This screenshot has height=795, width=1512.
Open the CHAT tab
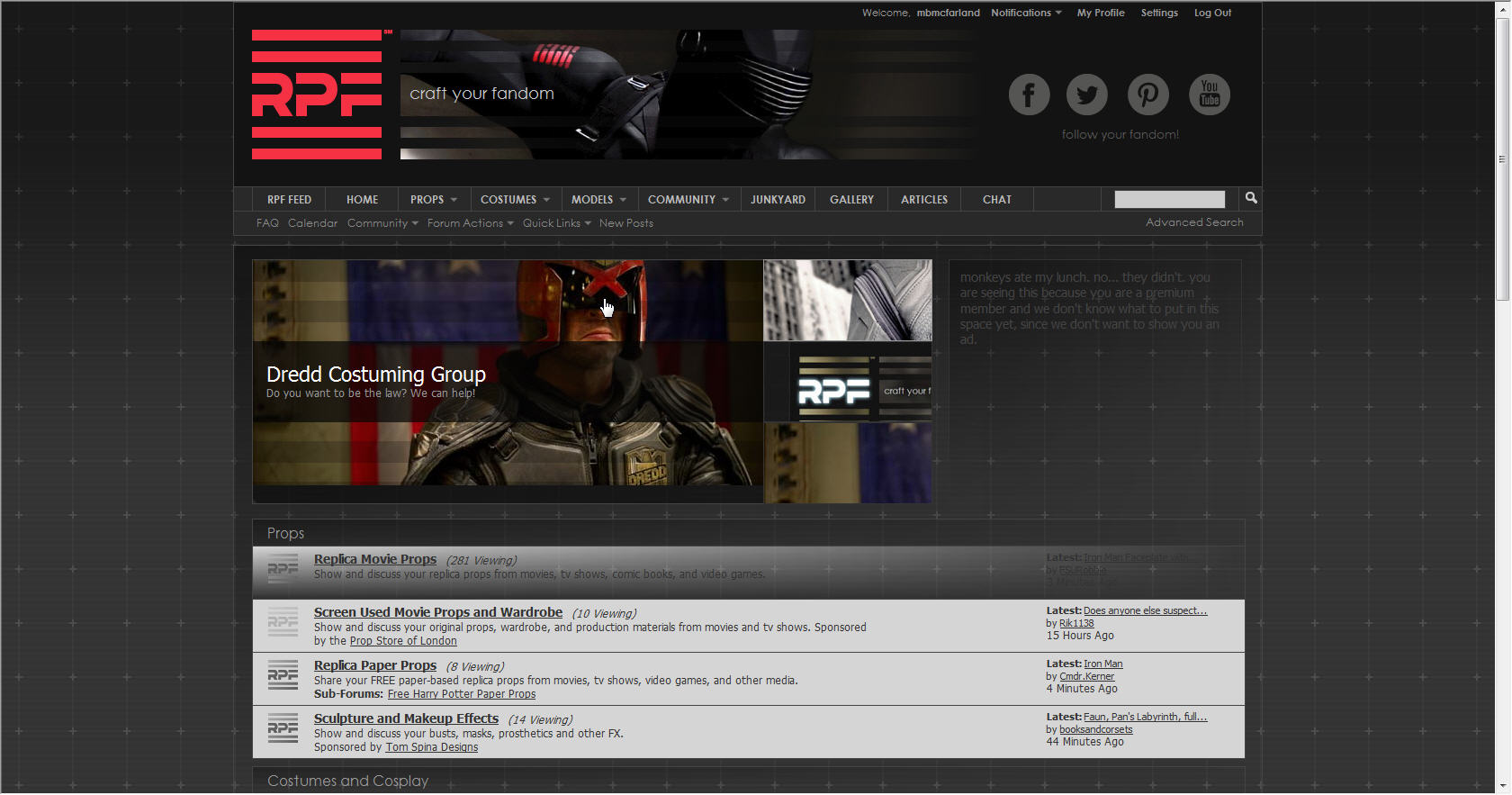point(997,200)
